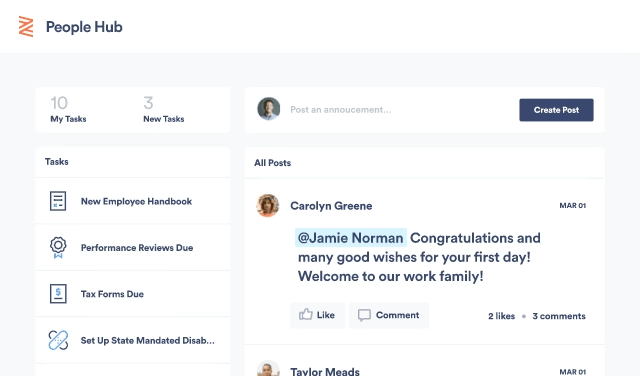Open Carolyn Greene's profile photo
Image resolution: width=640 pixels, height=376 pixels.
click(x=268, y=205)
